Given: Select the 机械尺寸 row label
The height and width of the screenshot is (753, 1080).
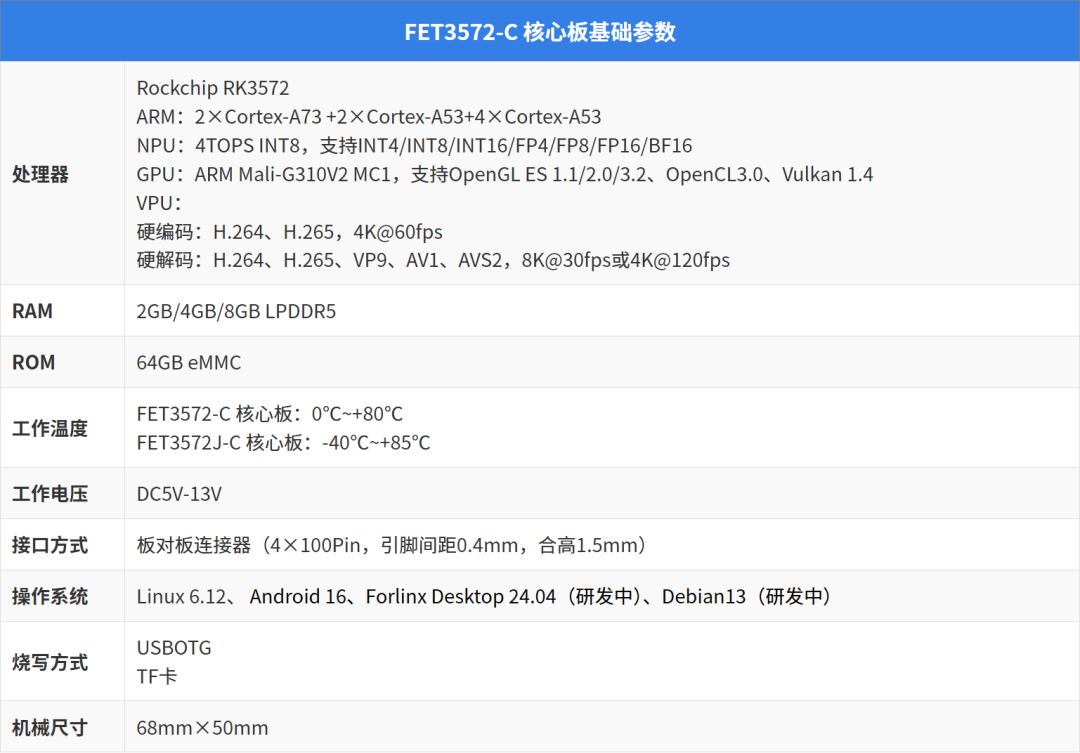Looking at the screenshot, I should pyautogui.click(x=50, y=728).
